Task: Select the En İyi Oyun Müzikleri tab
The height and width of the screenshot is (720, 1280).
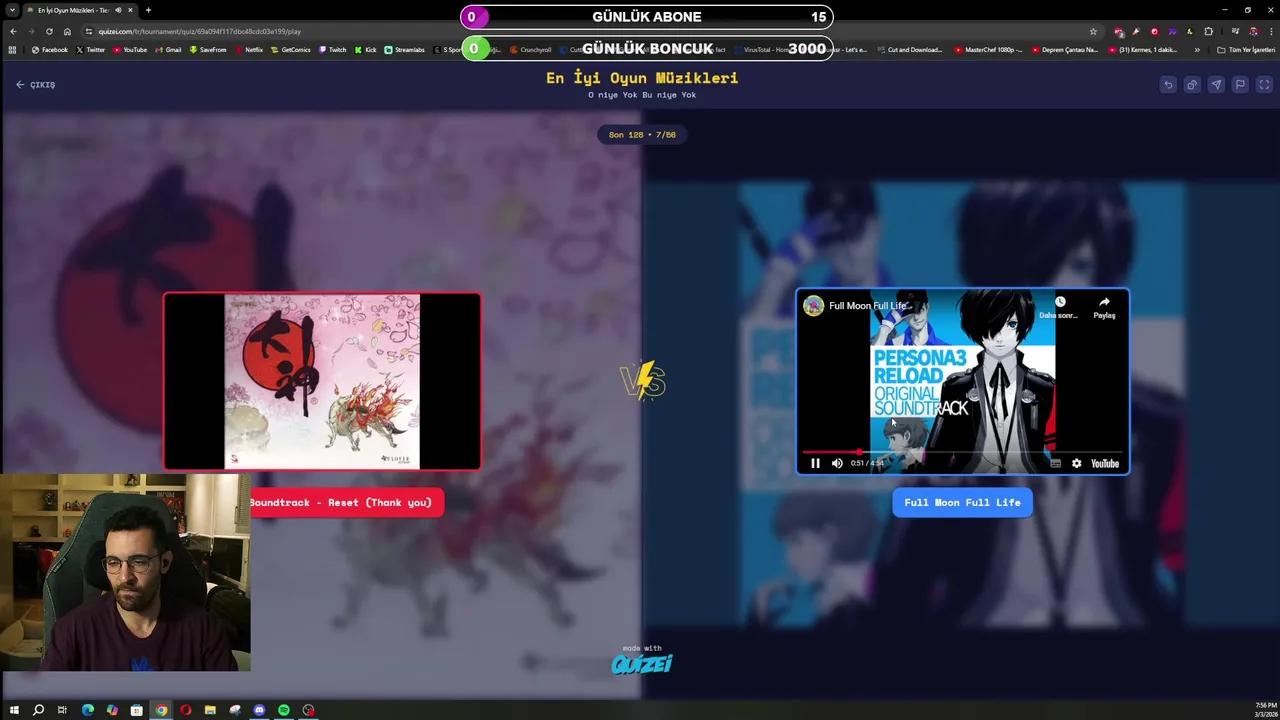Action: (80, 10)
